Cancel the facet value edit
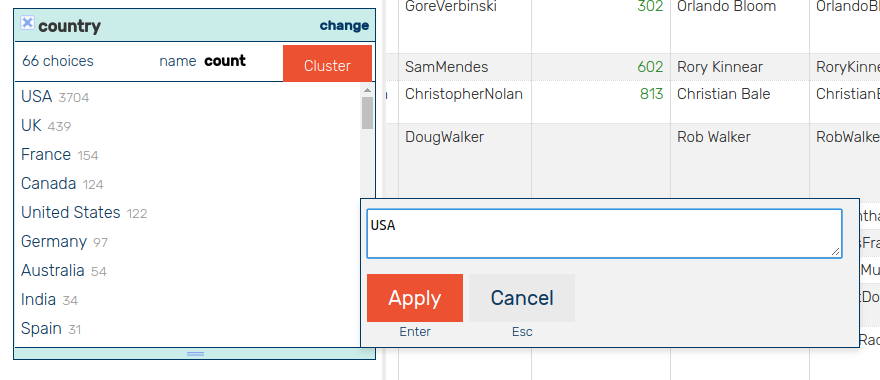The height and width of the screenshot is (380, 880). (522, 298)
